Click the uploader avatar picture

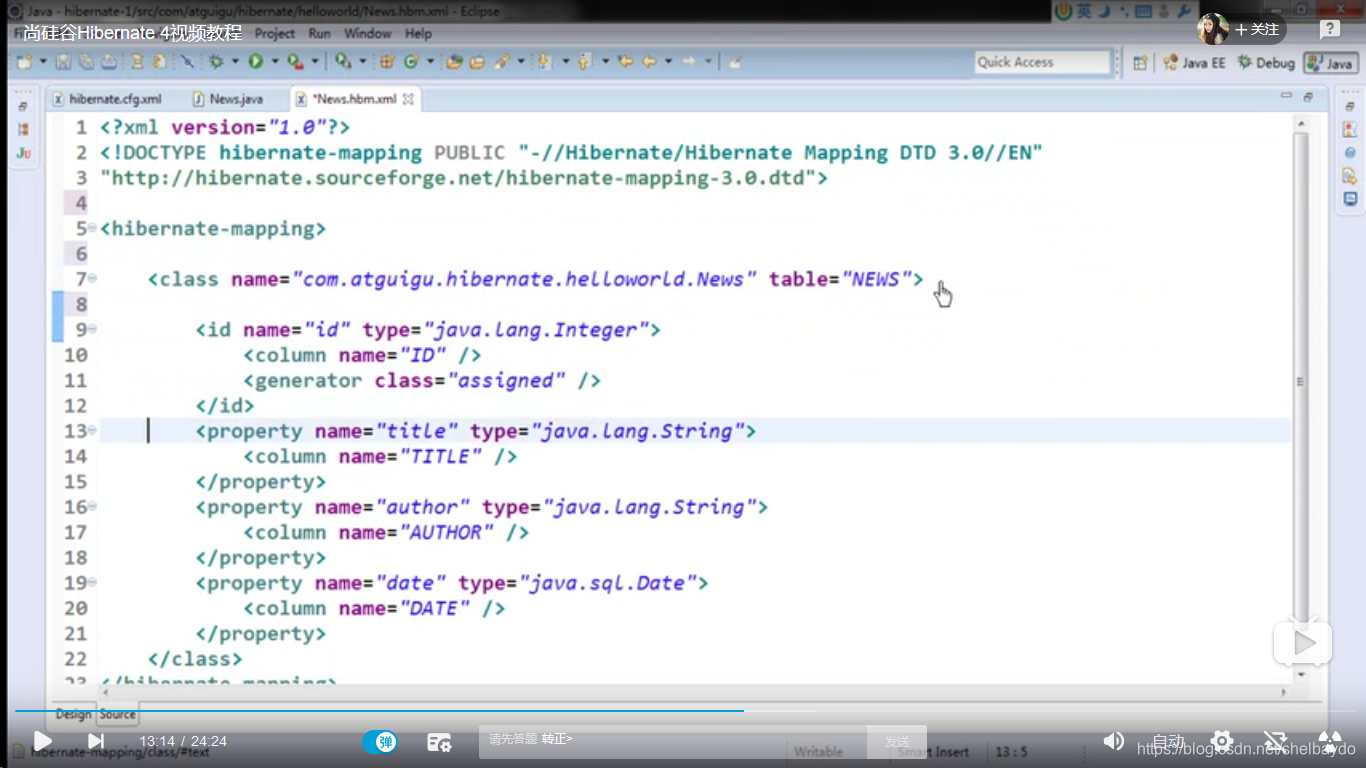1212,29
